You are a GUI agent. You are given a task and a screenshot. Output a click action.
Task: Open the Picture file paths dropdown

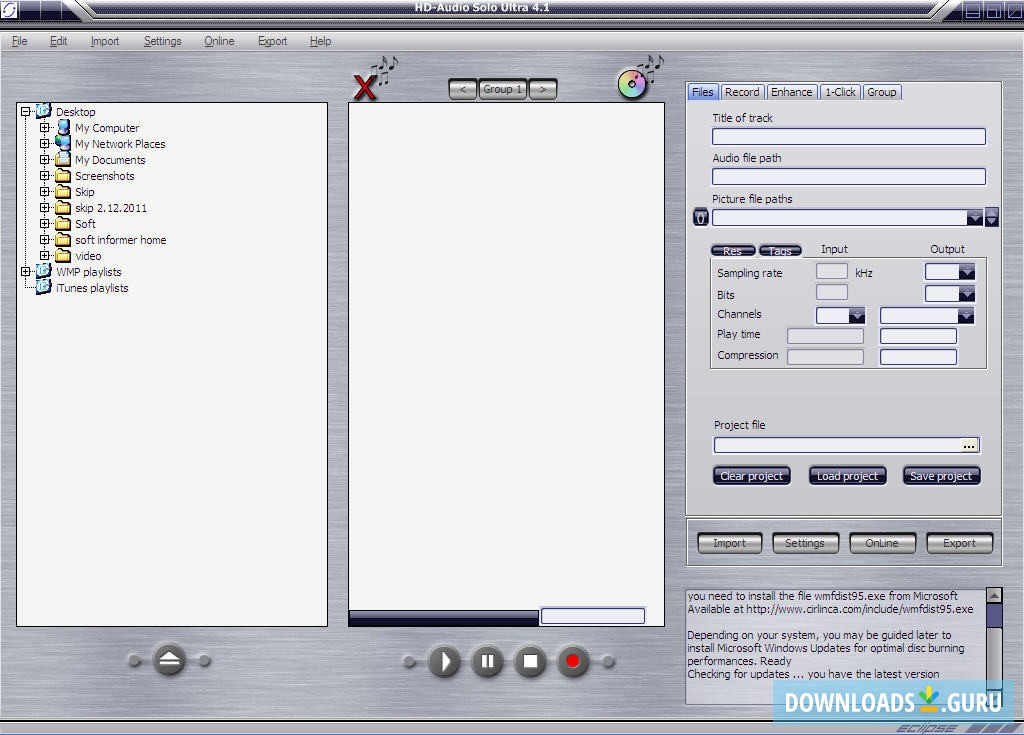pos(974,218)
